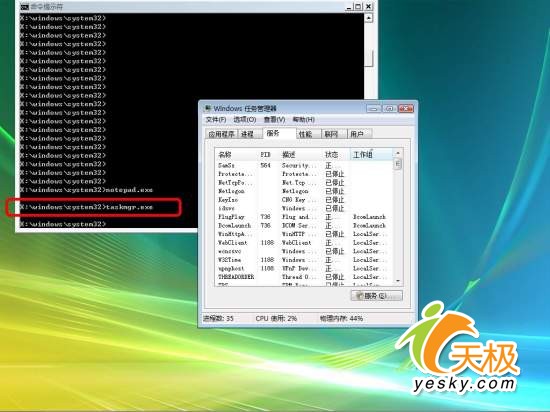550x412 pixels.
Task: Click the 进程数: 35 status bar entry
Action: 218,318
